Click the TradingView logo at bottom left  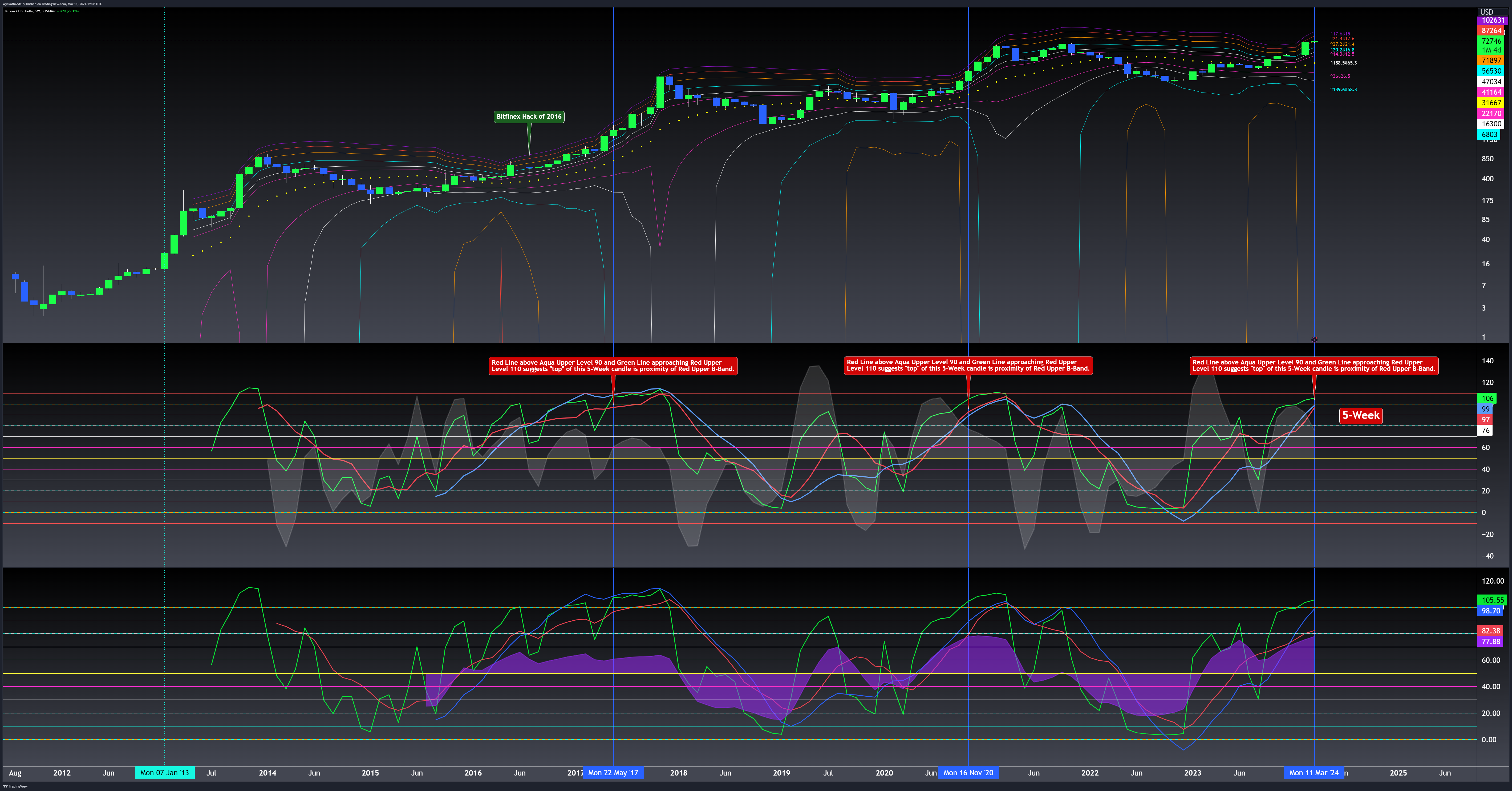pyautogui.click(x=15, y=786)
